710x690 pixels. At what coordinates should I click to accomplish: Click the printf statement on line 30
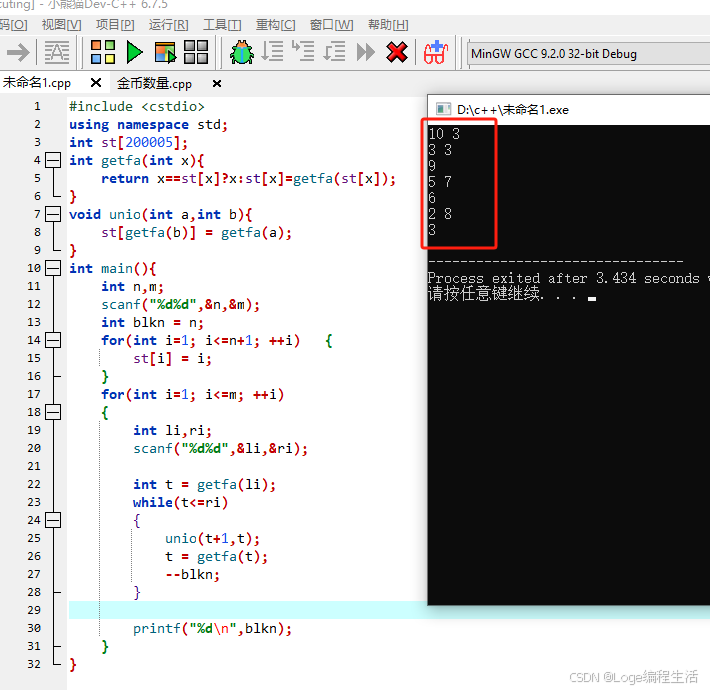click(212, 628)
